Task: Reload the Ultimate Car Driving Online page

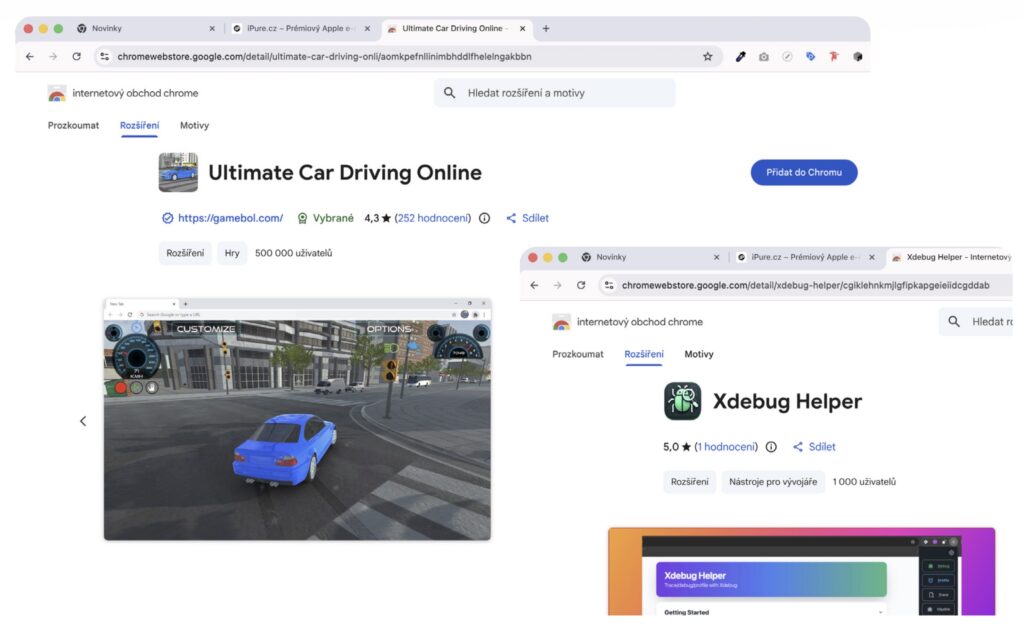Action: click(76, 57)
